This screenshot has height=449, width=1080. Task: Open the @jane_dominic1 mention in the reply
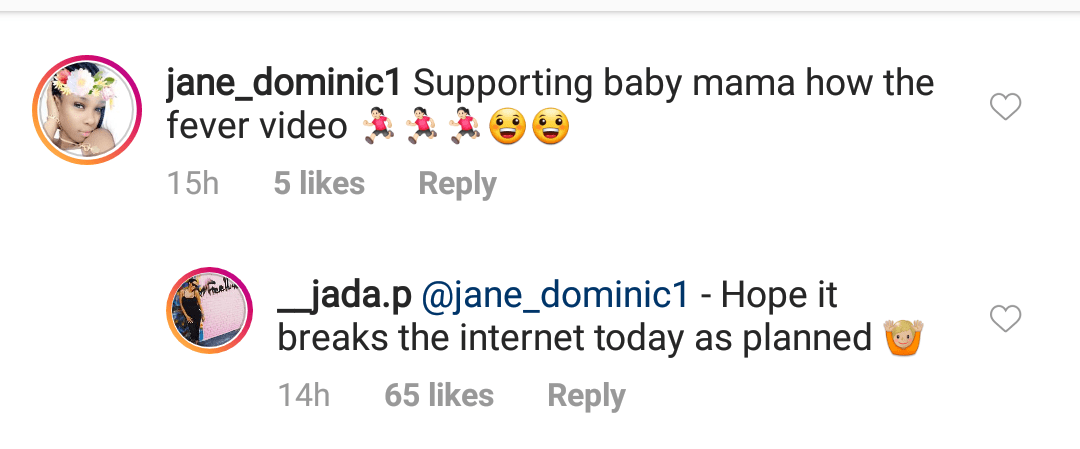(554, 295)
